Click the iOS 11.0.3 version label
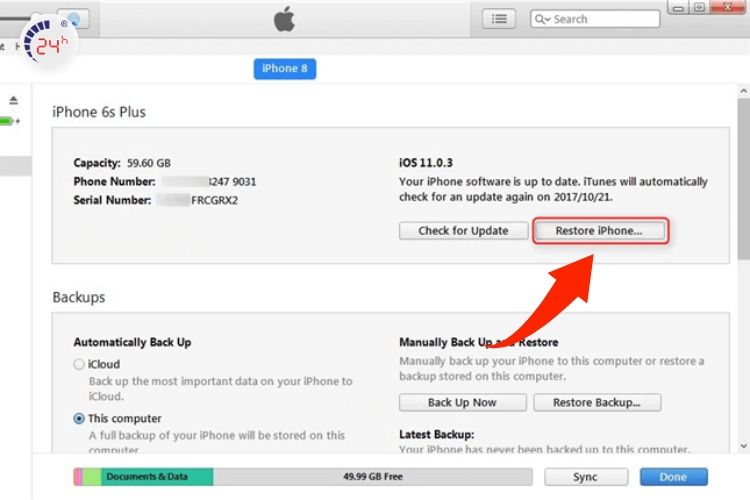Screen dimensions: 750x500 coord(426,163)
